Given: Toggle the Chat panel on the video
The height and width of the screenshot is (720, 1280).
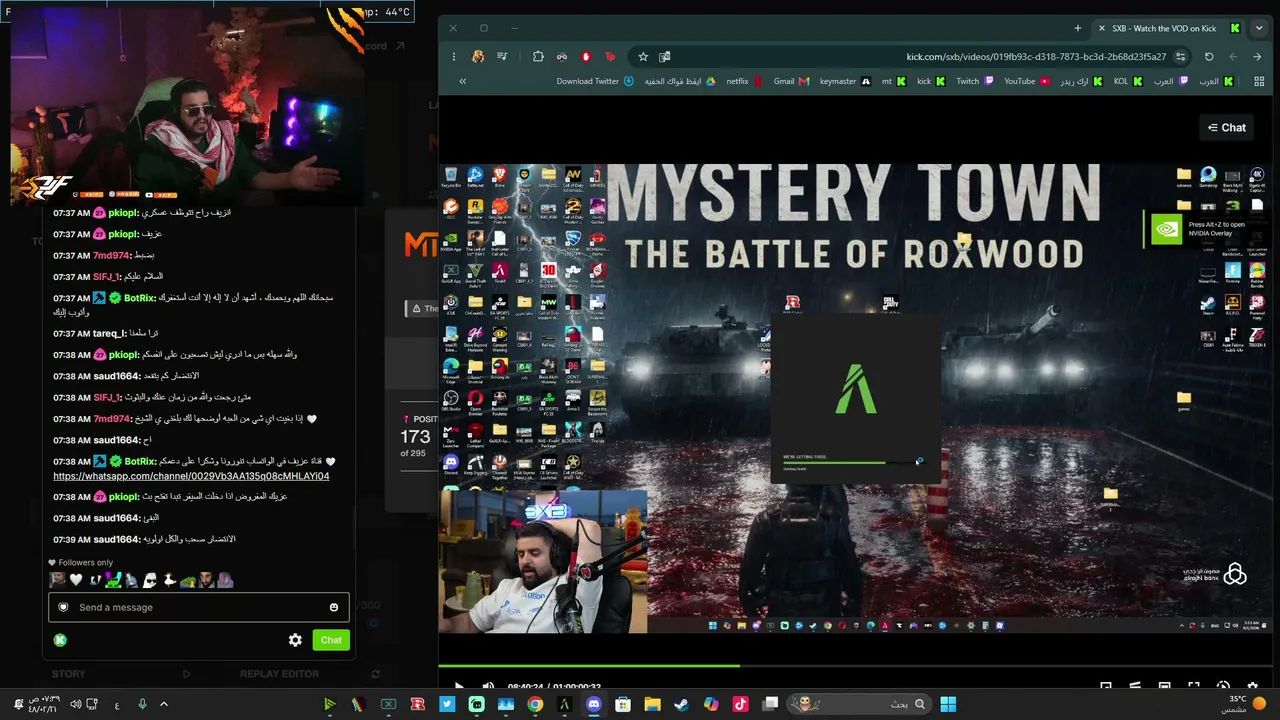Looking at the screenshot, I should [1226, 128].
